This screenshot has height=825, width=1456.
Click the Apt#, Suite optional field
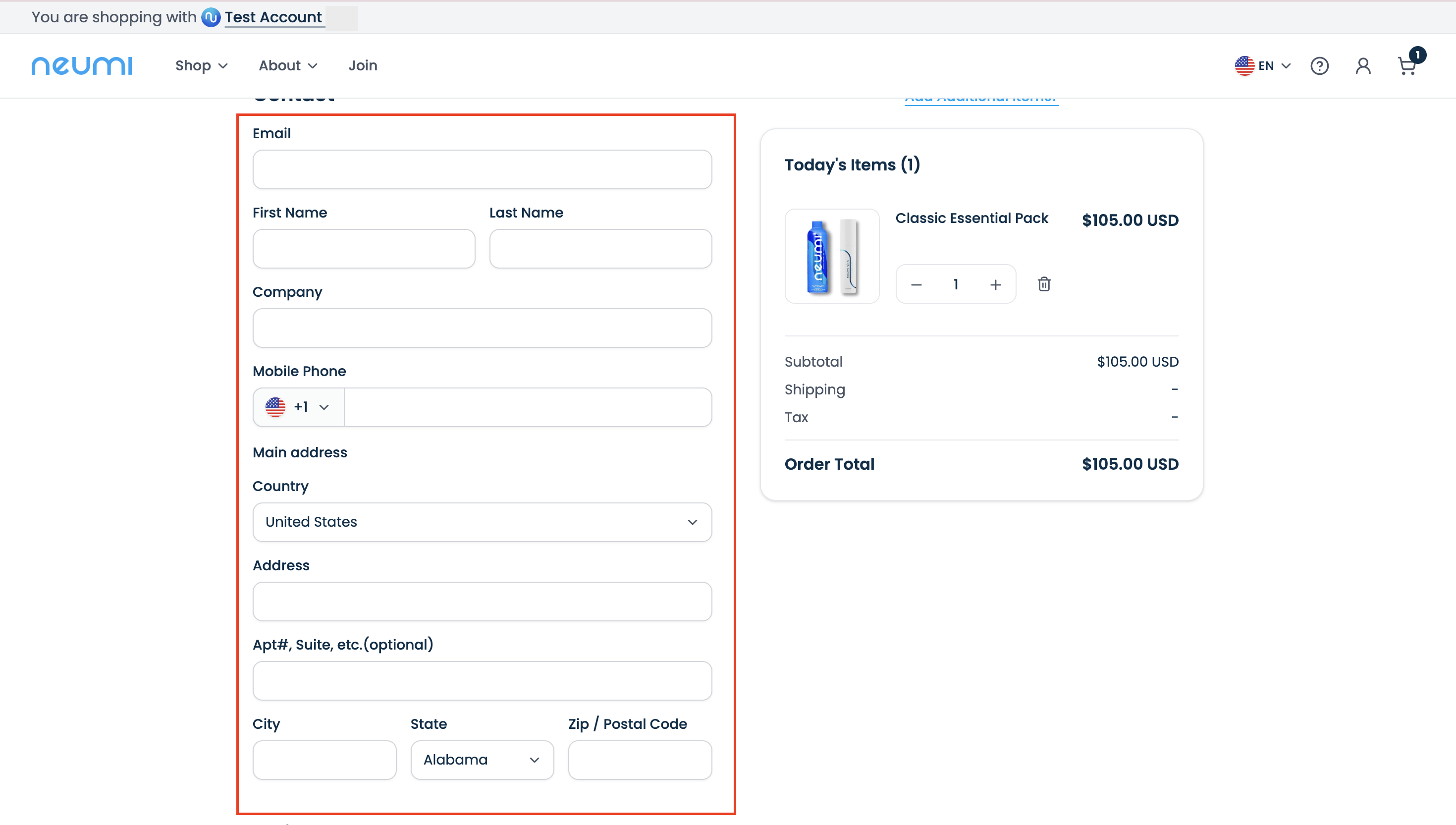482,680
